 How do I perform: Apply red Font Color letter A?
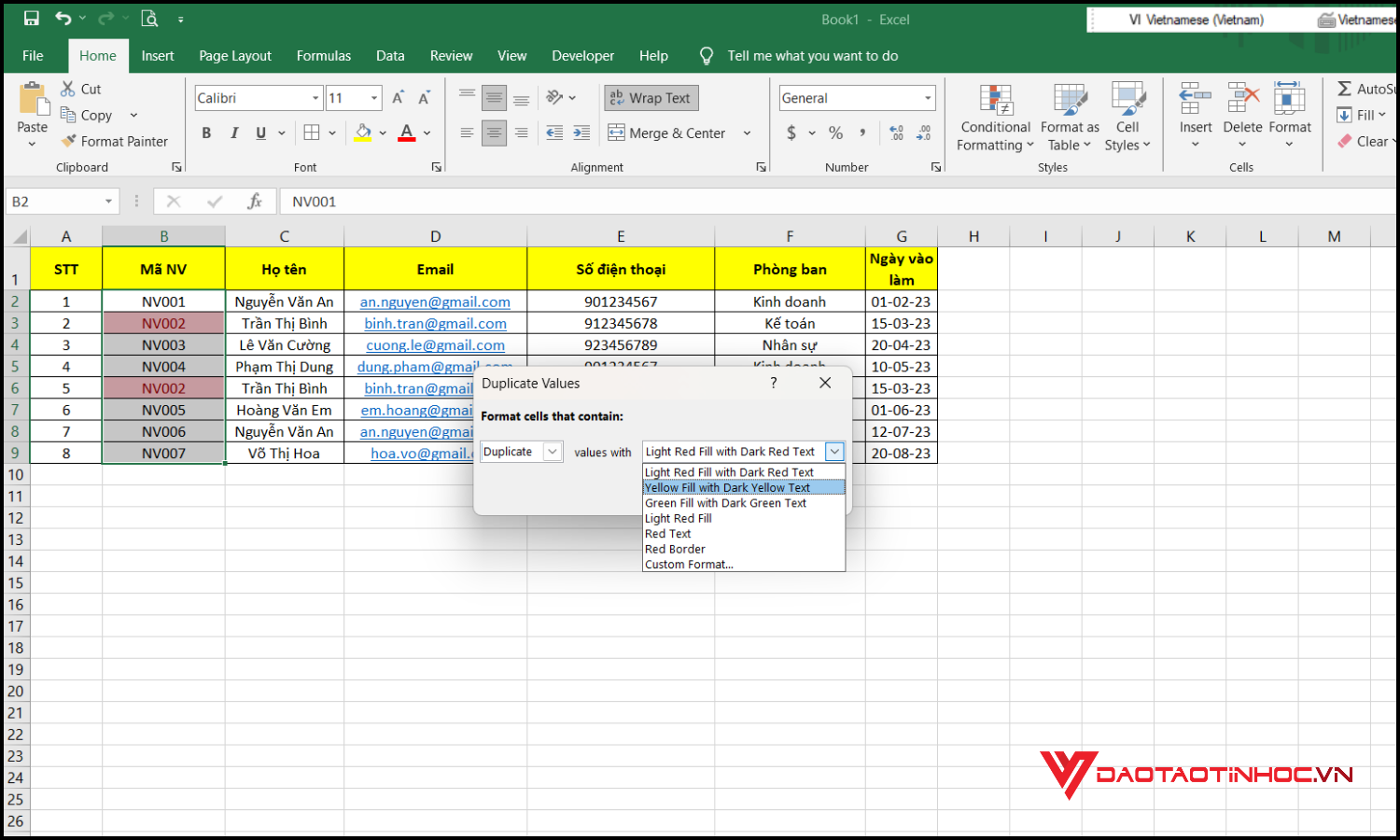(406, 133)
